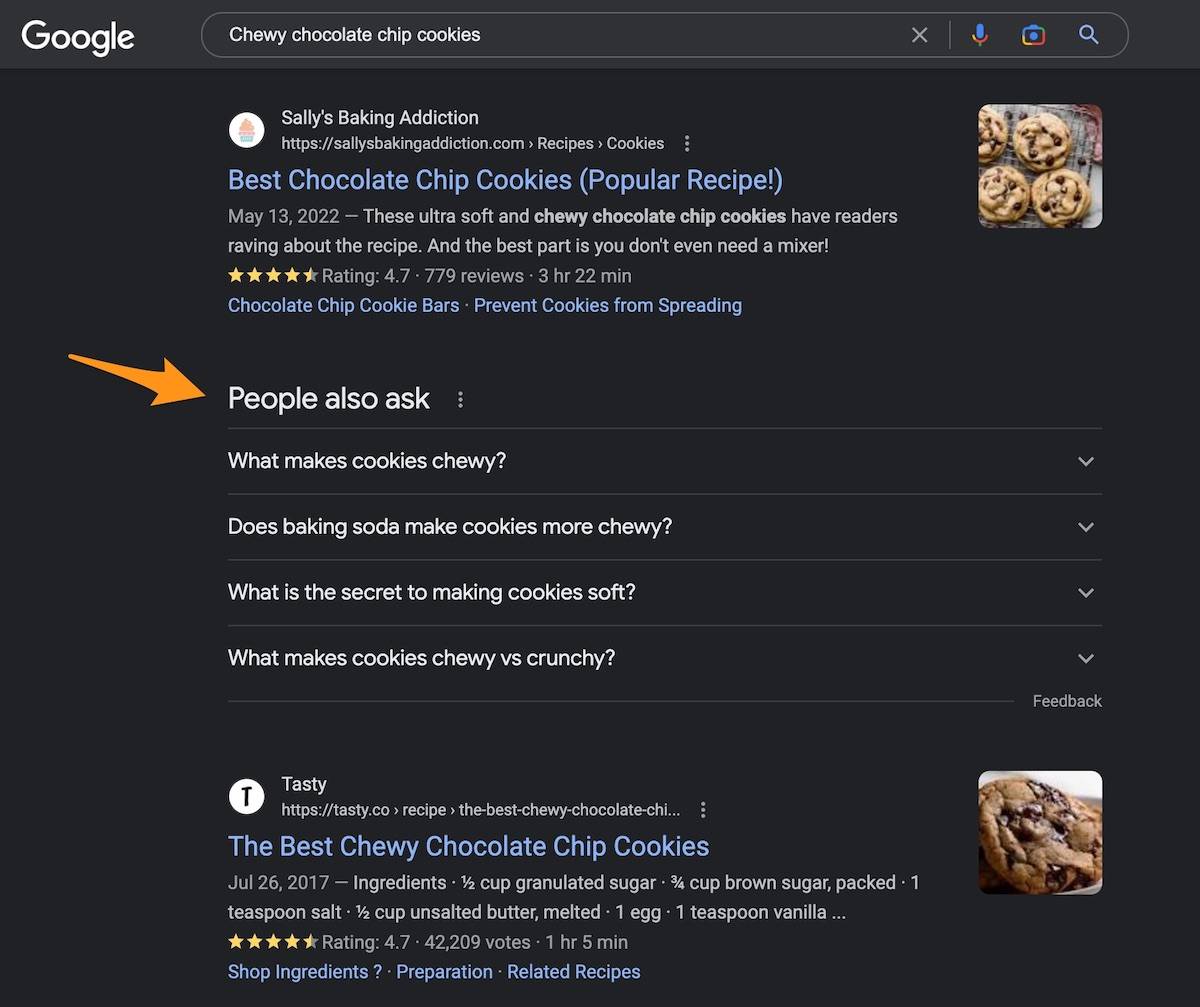Click Sally's Baking Addiction site favicon
The width and height of the screenshot is (1200, 1007).
coord(246,130)
